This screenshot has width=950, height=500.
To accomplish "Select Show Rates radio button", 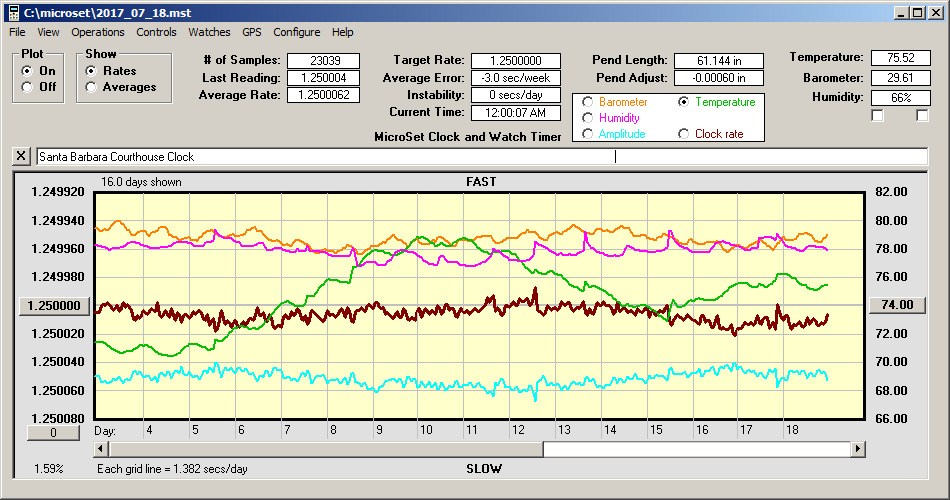I will pos(91,71).
